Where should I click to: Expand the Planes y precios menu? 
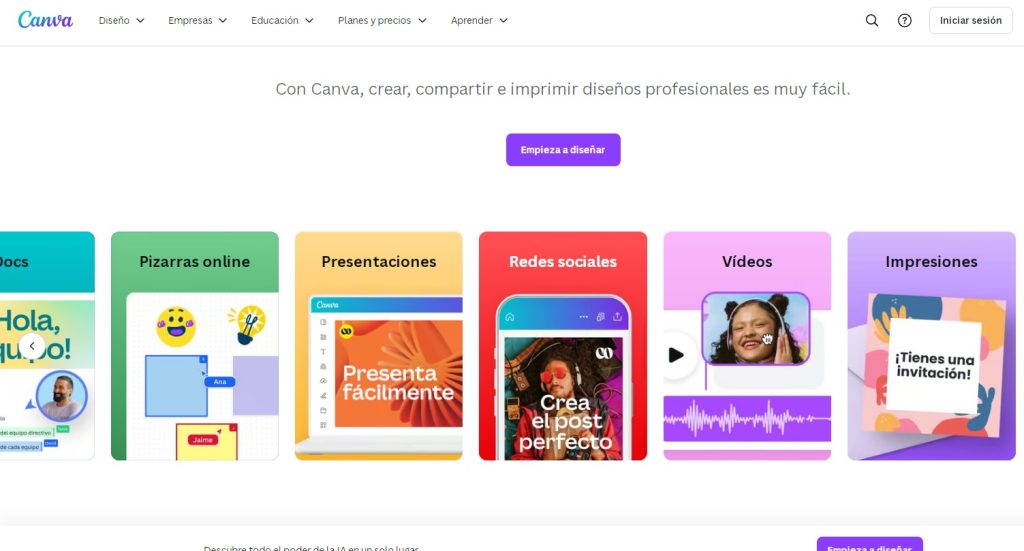[x=382, y=20]
